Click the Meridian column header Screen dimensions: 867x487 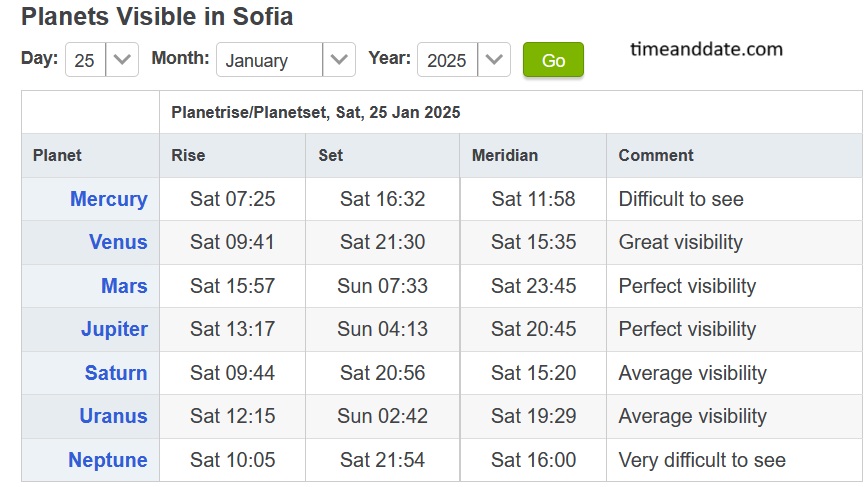[505, 155]
